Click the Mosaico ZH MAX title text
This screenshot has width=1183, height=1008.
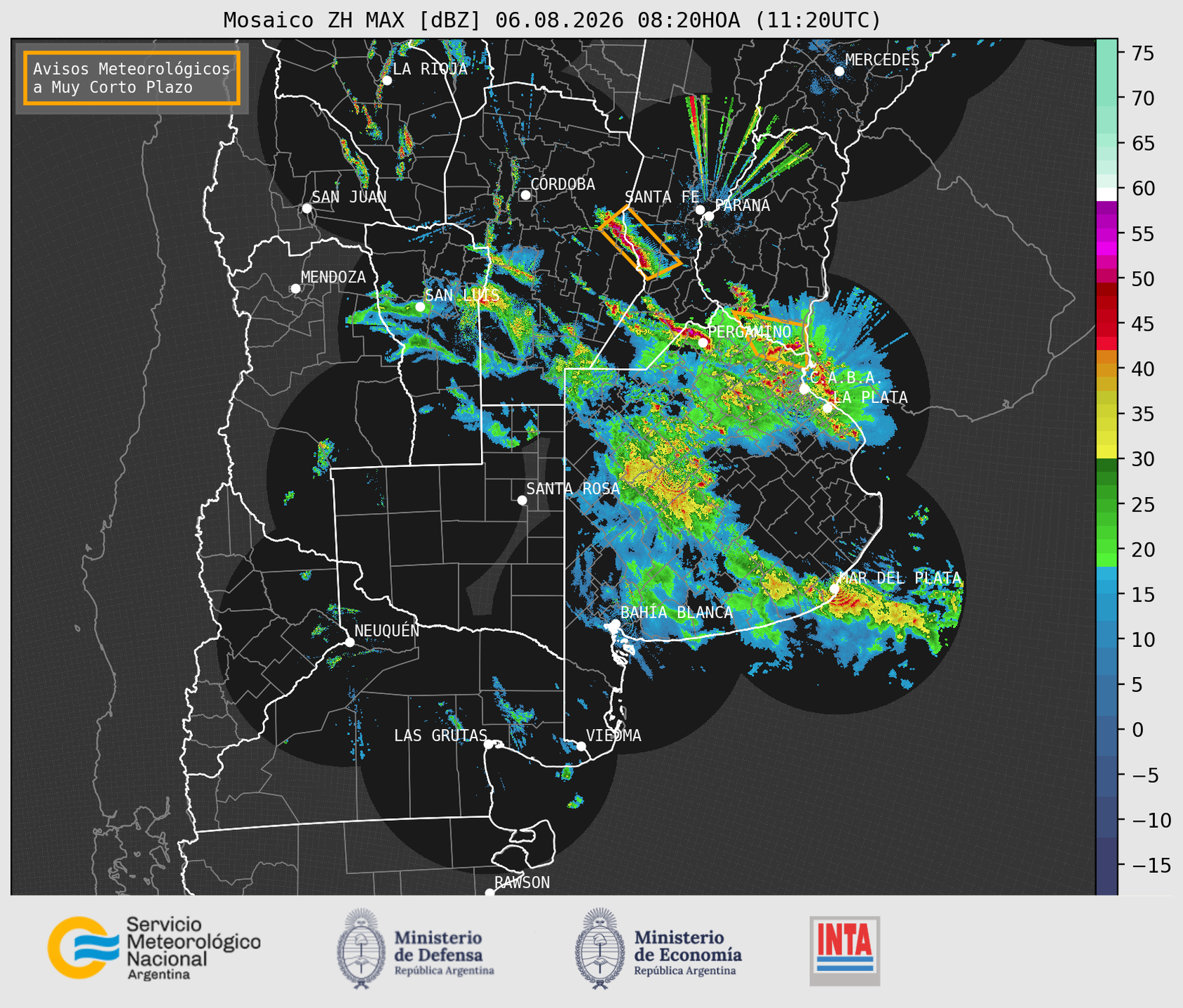353,20
